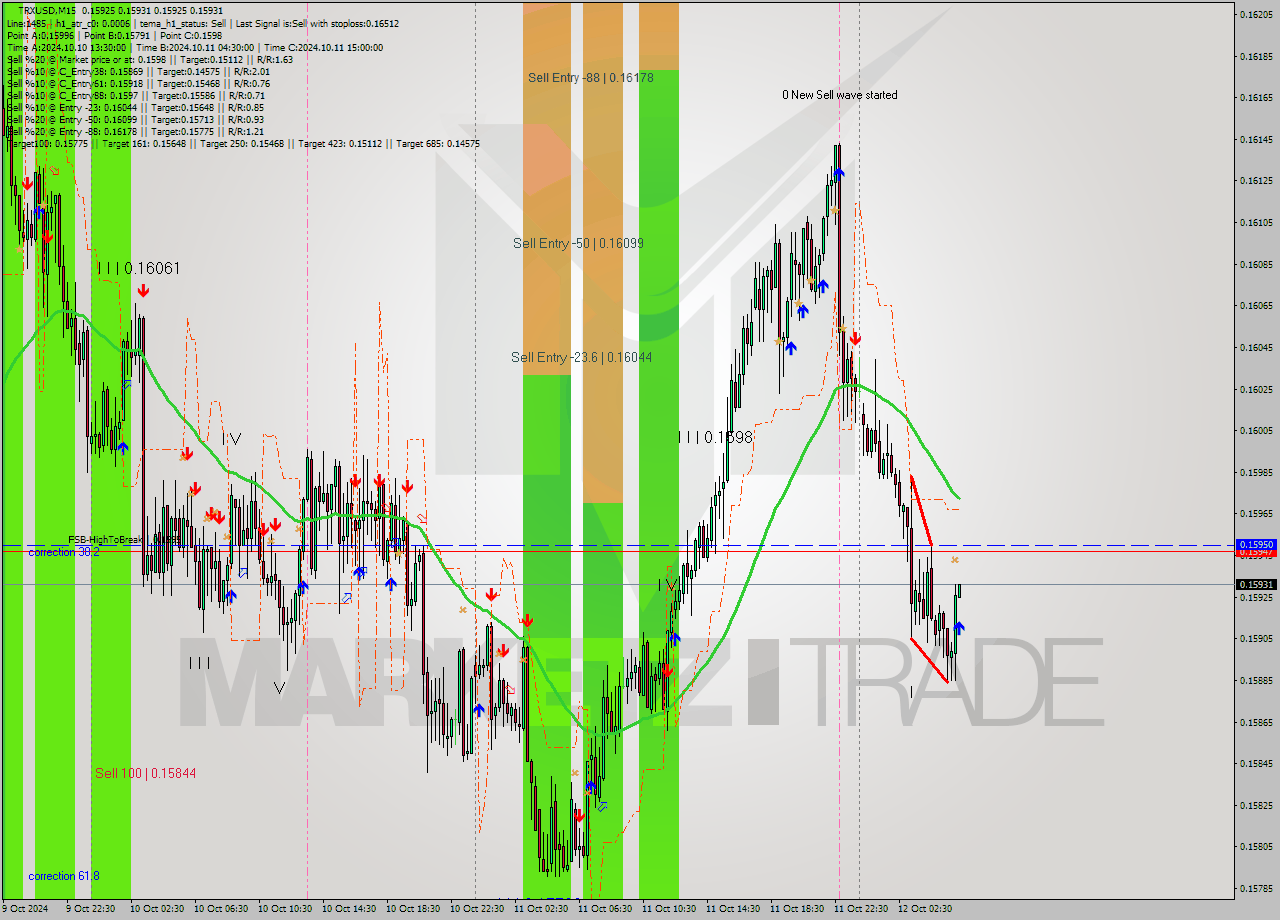Select the '10 Oct 06:30' time axis label
Viewport: 1280px width, 920px height.
(221, 909)
